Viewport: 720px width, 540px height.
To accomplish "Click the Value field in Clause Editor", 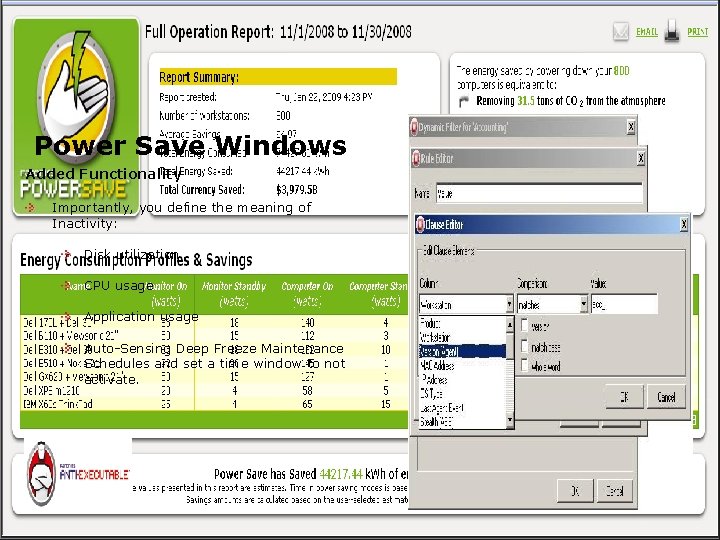I will coord(624,304).
